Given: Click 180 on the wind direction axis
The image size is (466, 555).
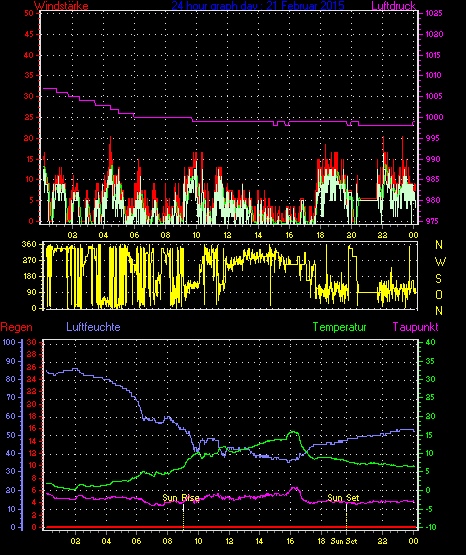Looking at the screenshot, I should click(x=29, y=276).
